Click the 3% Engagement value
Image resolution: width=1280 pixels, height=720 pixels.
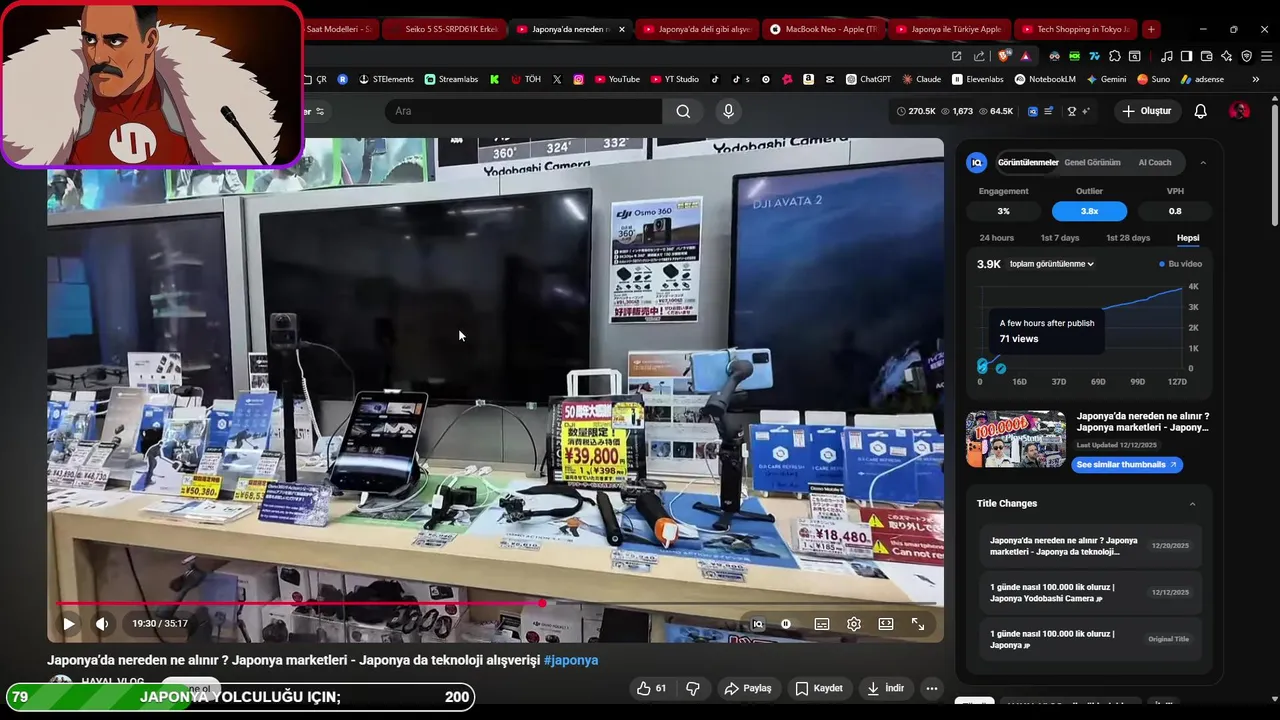(1003, 211)
